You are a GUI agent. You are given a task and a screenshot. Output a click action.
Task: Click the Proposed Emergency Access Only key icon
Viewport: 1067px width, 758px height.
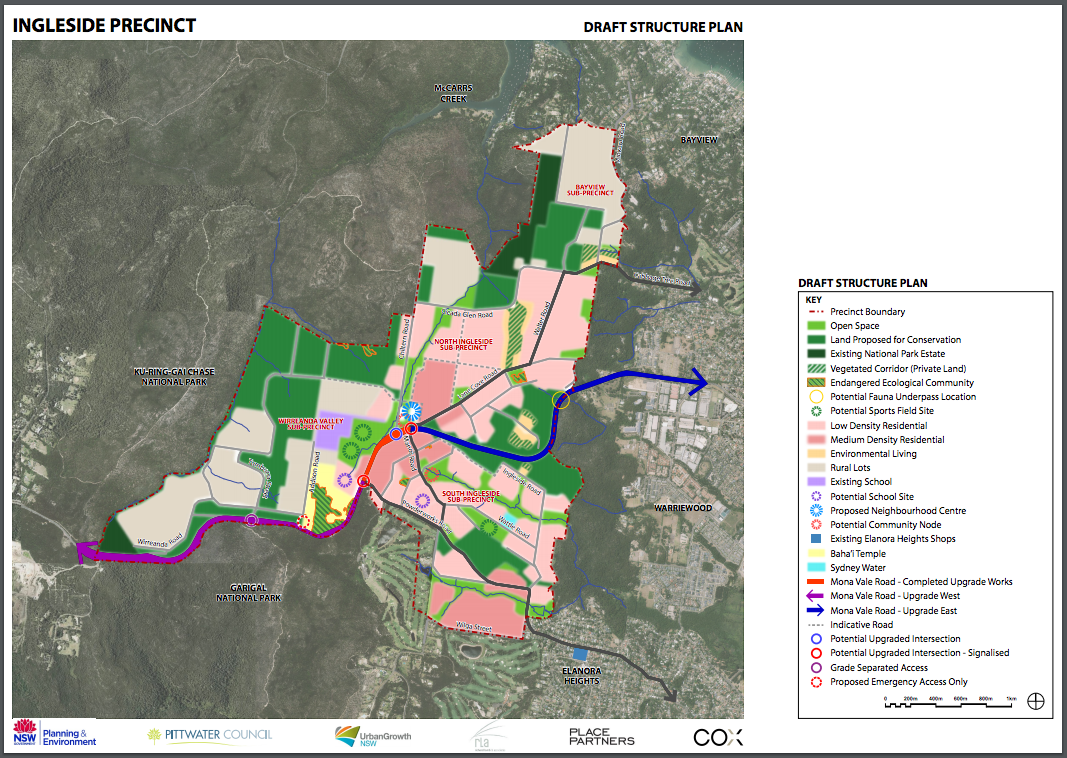click(x=816, y=682)
